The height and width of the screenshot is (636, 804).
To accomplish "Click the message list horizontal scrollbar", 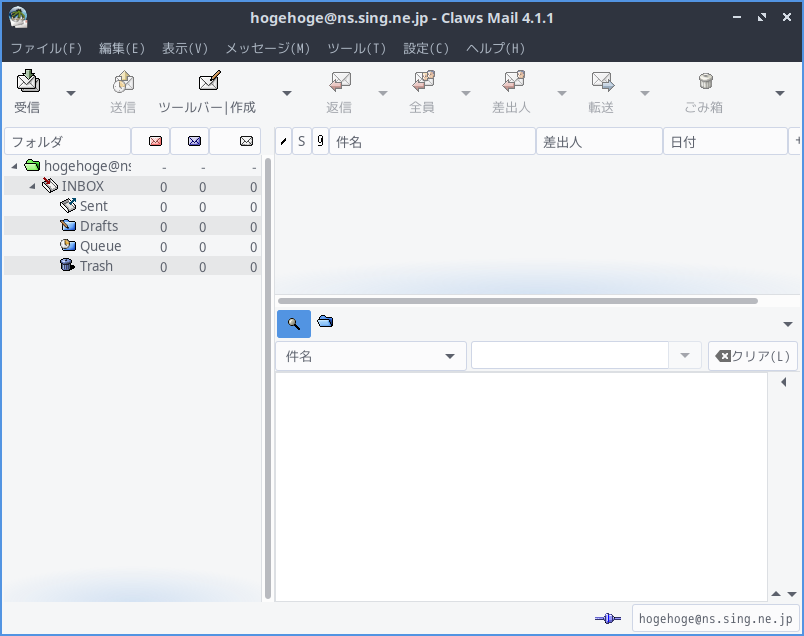I will point(518,301).
